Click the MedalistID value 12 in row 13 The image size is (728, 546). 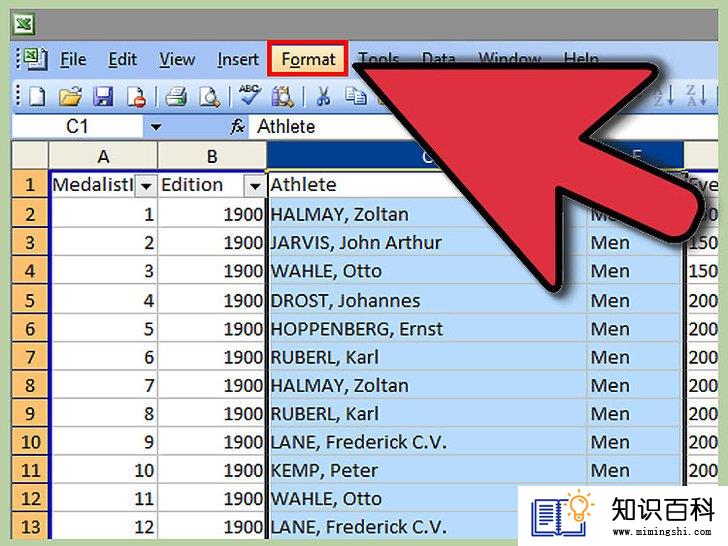(104, 527)
